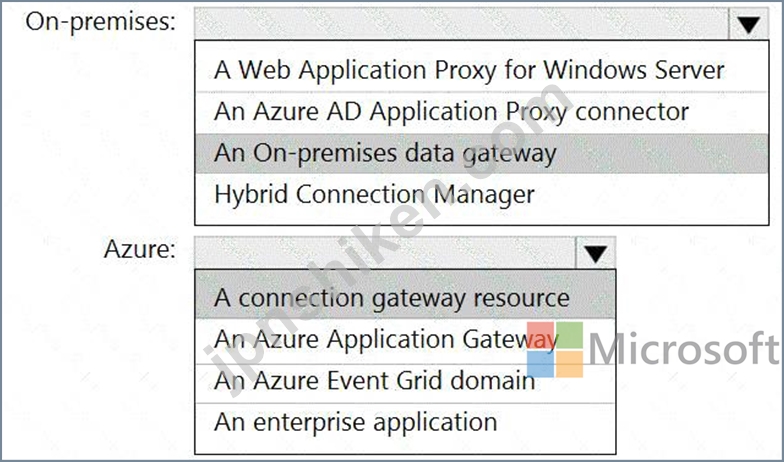Image resolution: width=784 pixels, height=462 pixels.
Task: Click the yellow square of Microsoft logo
Action: 570,364
